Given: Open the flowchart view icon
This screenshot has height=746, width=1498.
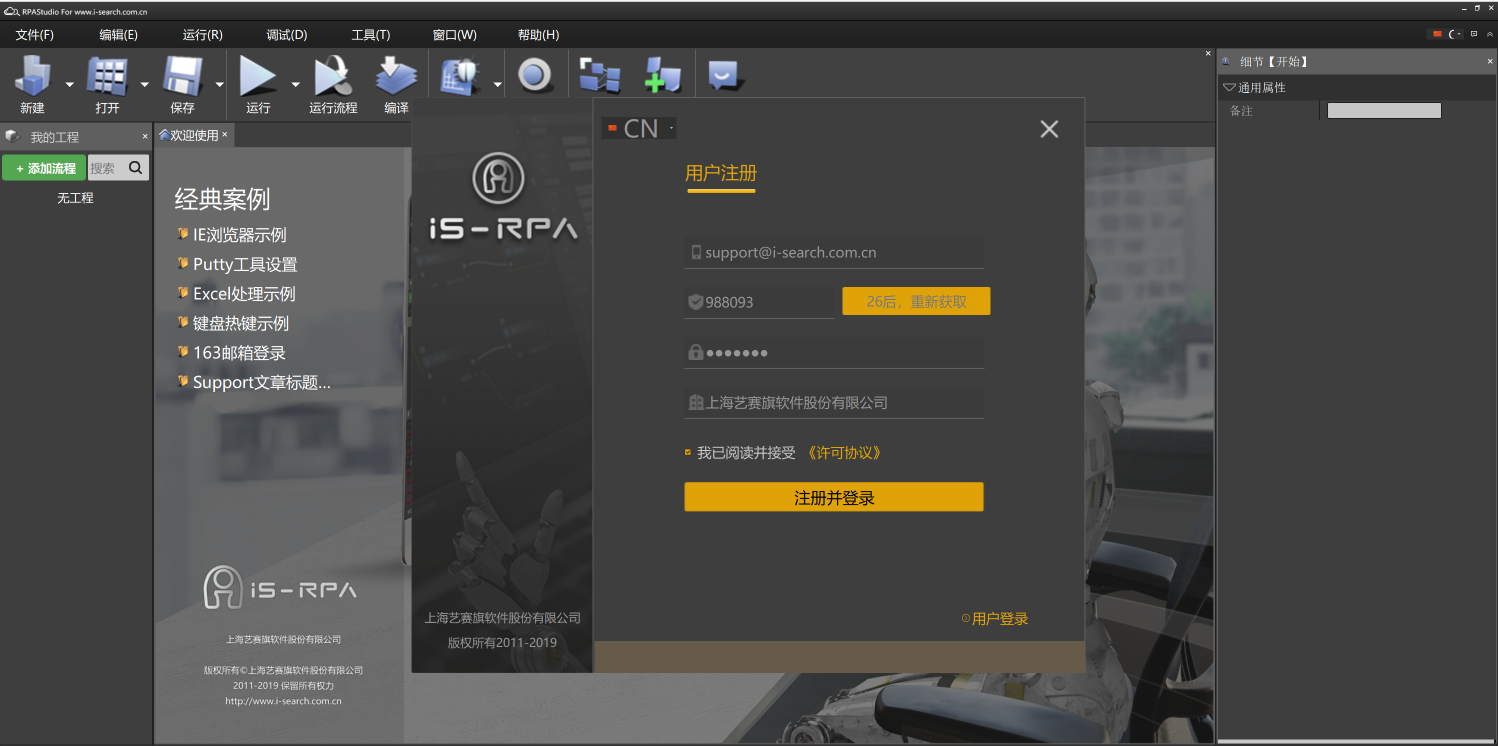Looking at the screenshot, I should pos(601,74).
